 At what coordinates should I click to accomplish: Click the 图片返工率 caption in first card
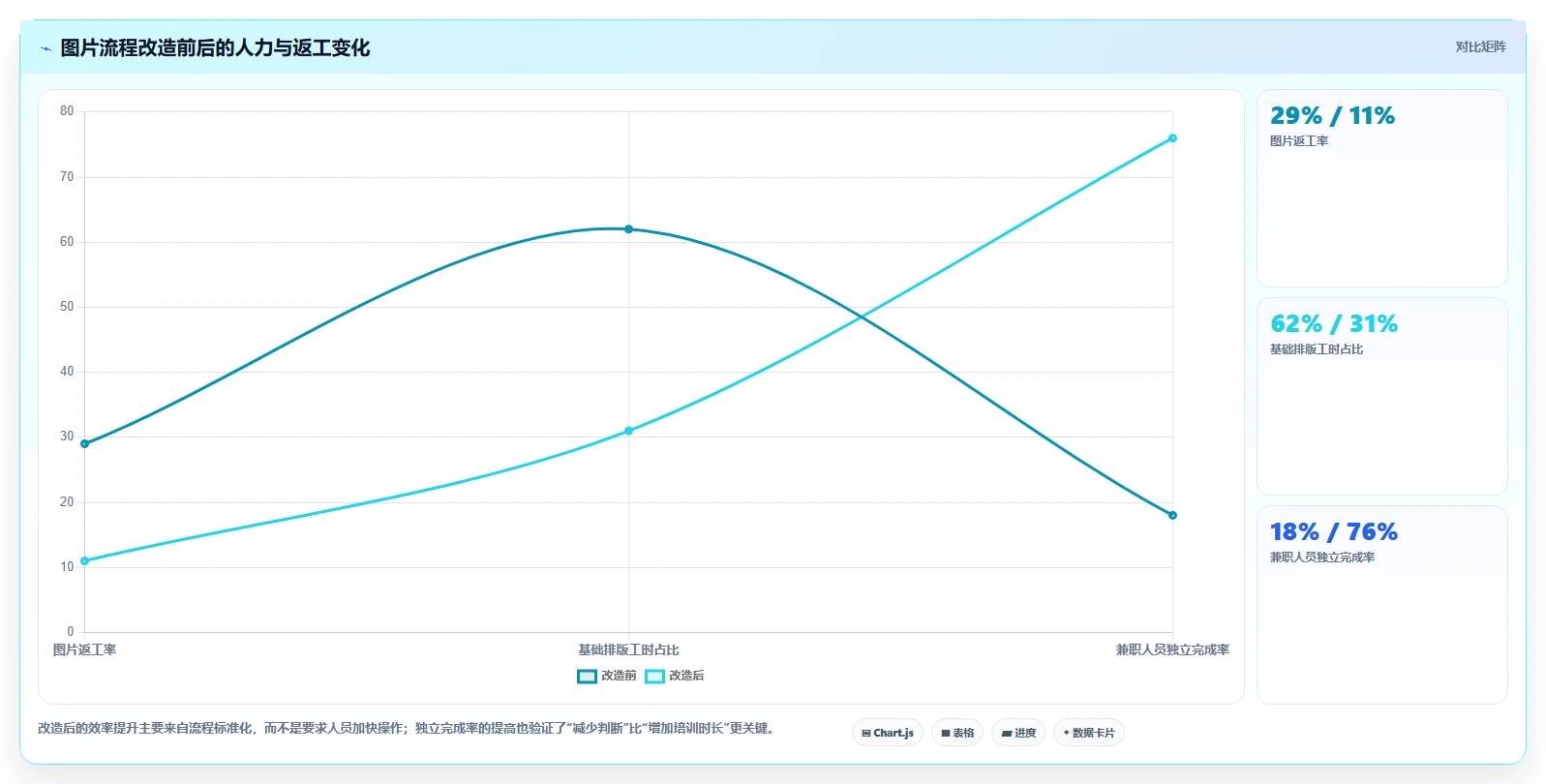[x=1299, y=140]
